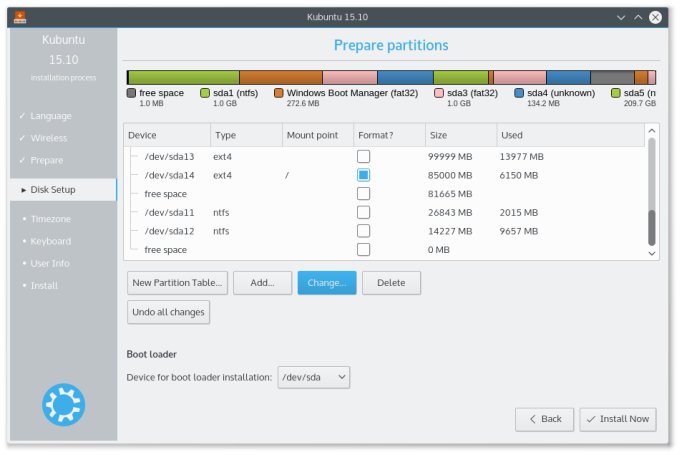Select the Disk Setup step
Image resolution: width=680 pixels, height=455 pixels.
pos(63,190)
